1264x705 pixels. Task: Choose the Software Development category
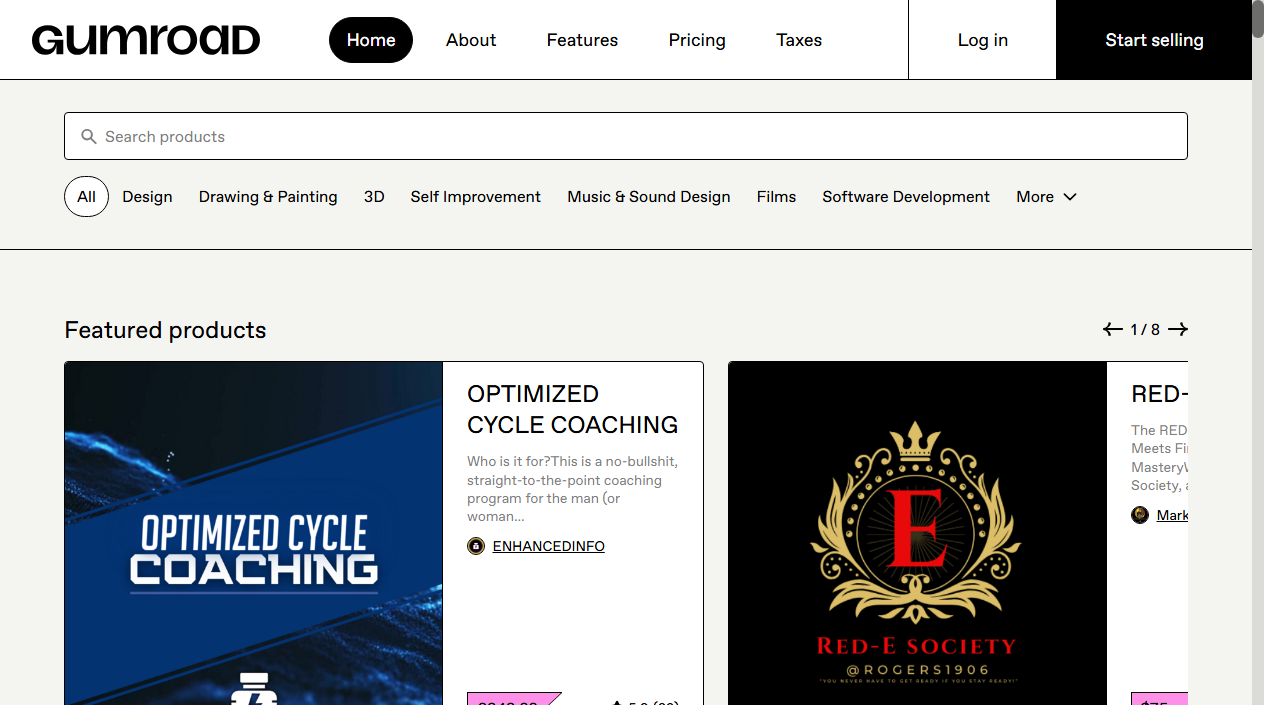click(906, 197)
